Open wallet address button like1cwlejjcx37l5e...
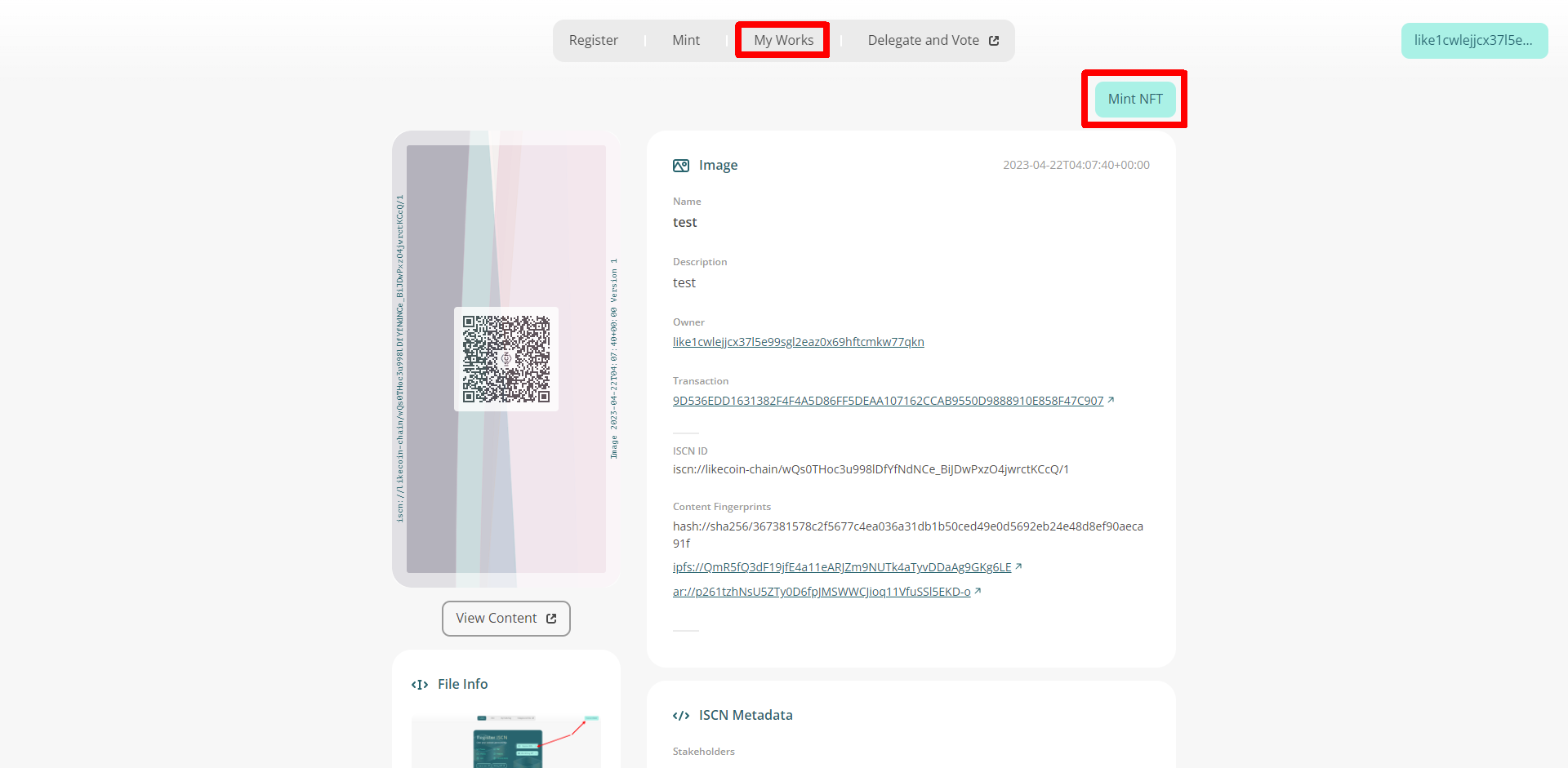Viewport: 1568px width, 768px height. (1473, 41)
